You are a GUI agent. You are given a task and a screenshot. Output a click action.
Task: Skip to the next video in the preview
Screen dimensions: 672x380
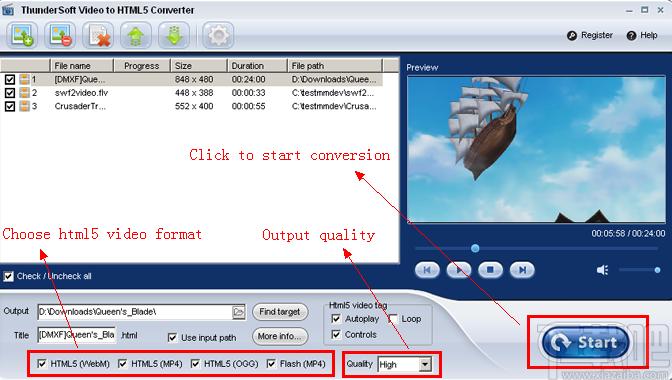tap(522, 270)
